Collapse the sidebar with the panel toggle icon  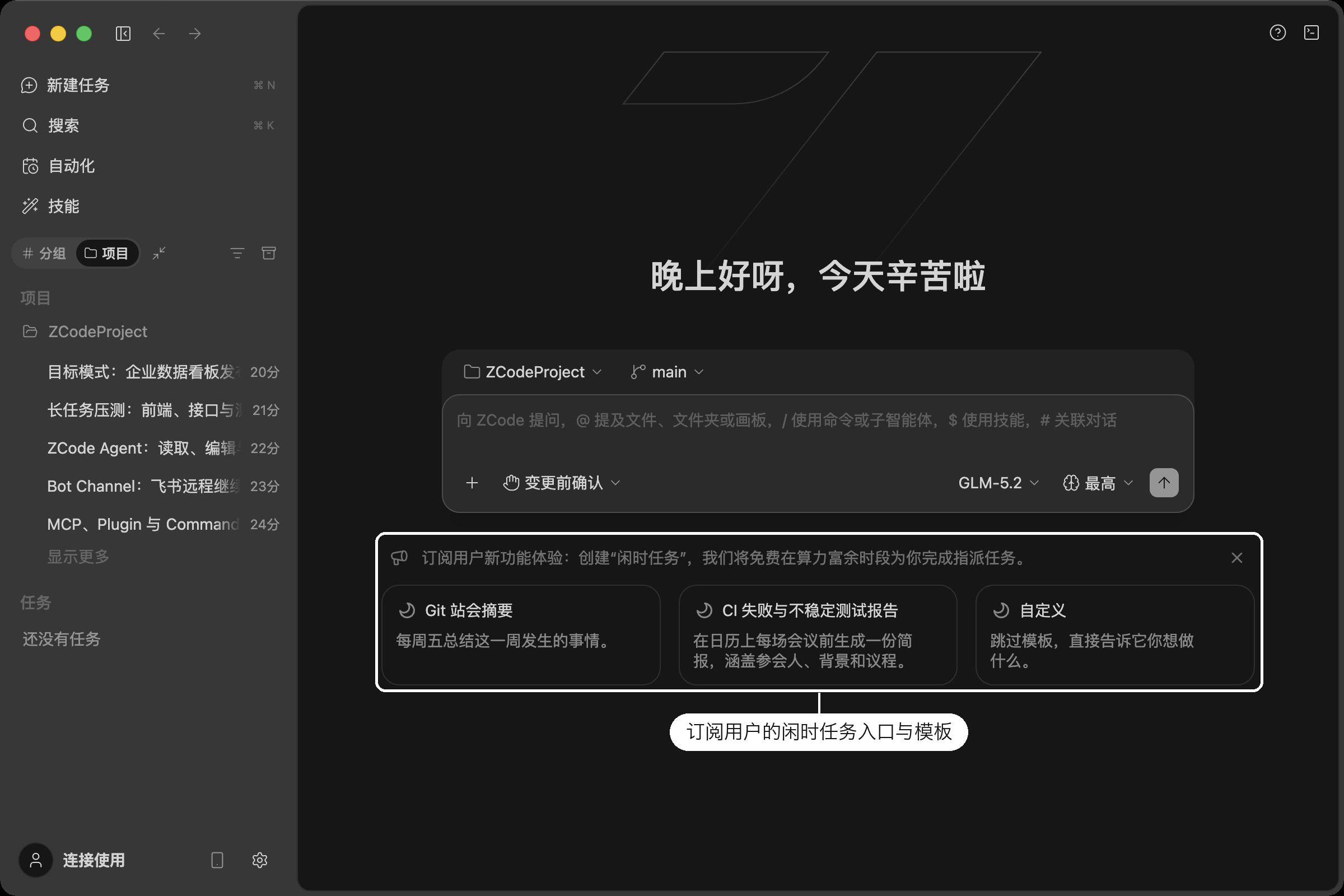[123, 34]
